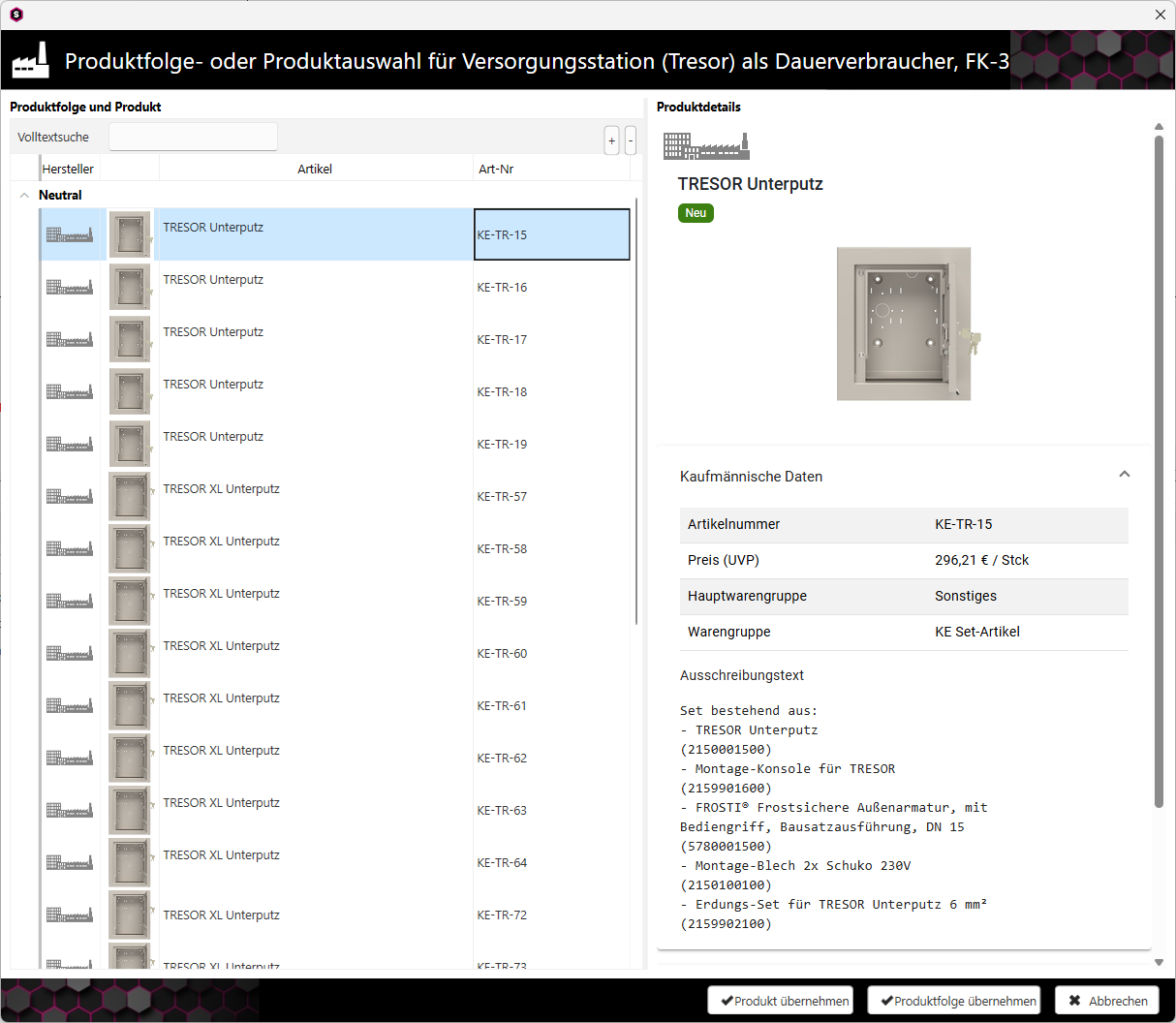
Task: Click the Produkt übernehmen button
Action: tap(781, 1001)
